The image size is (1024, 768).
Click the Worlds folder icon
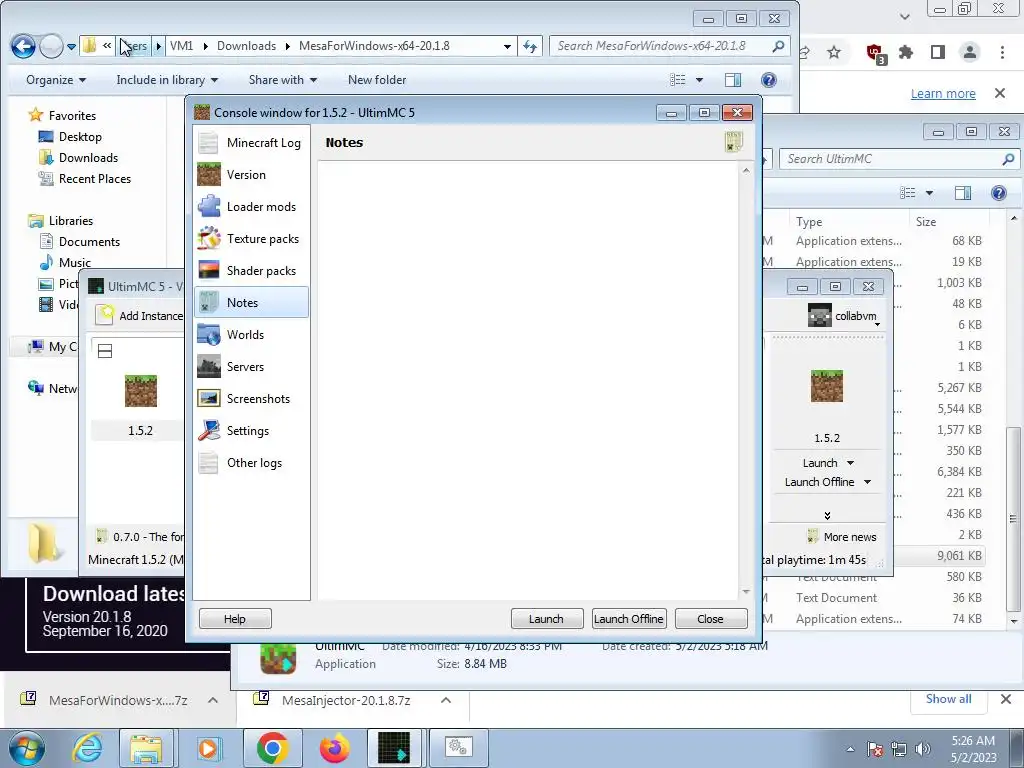[208, 334]
